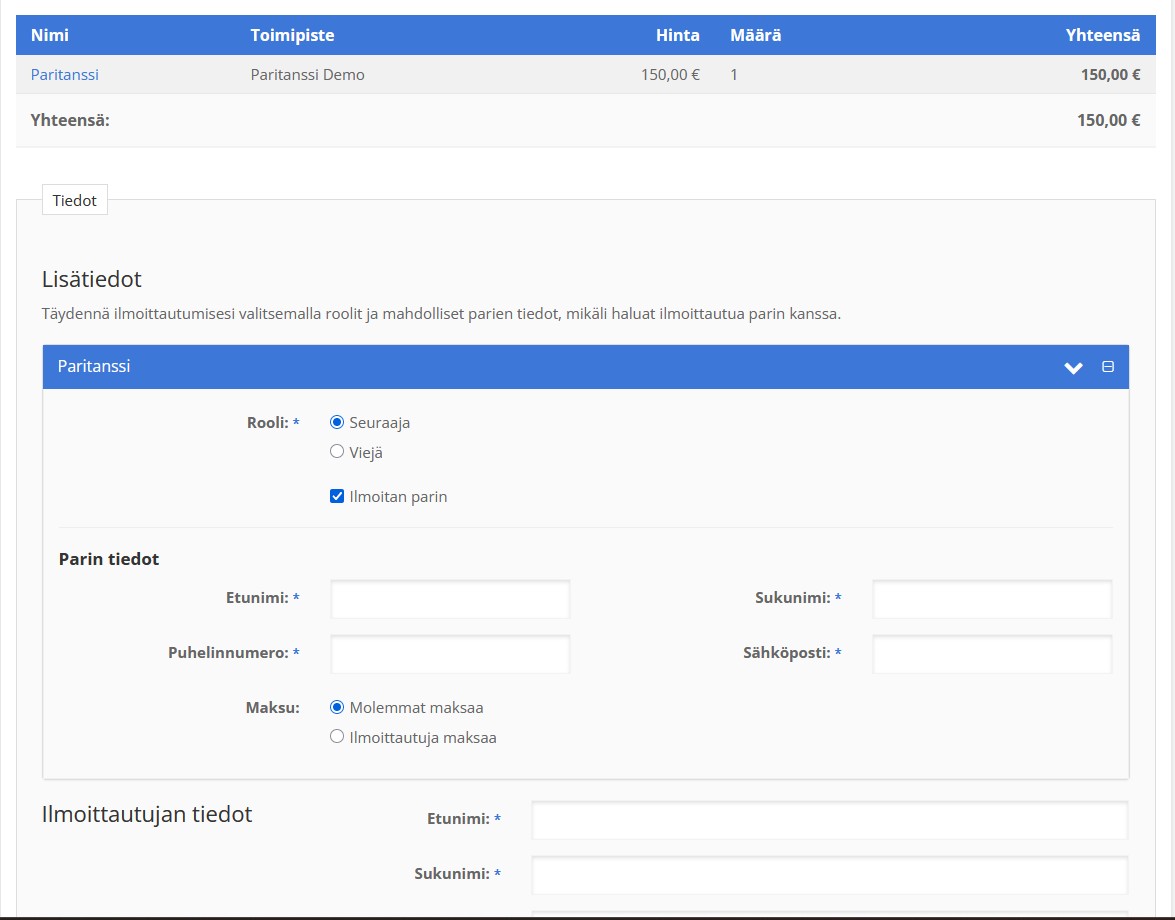1175x920 pixels.
Task: Expand the Paritanssi panel chevron arrow
Action: pyautogui.click(x=1073, y=368)
